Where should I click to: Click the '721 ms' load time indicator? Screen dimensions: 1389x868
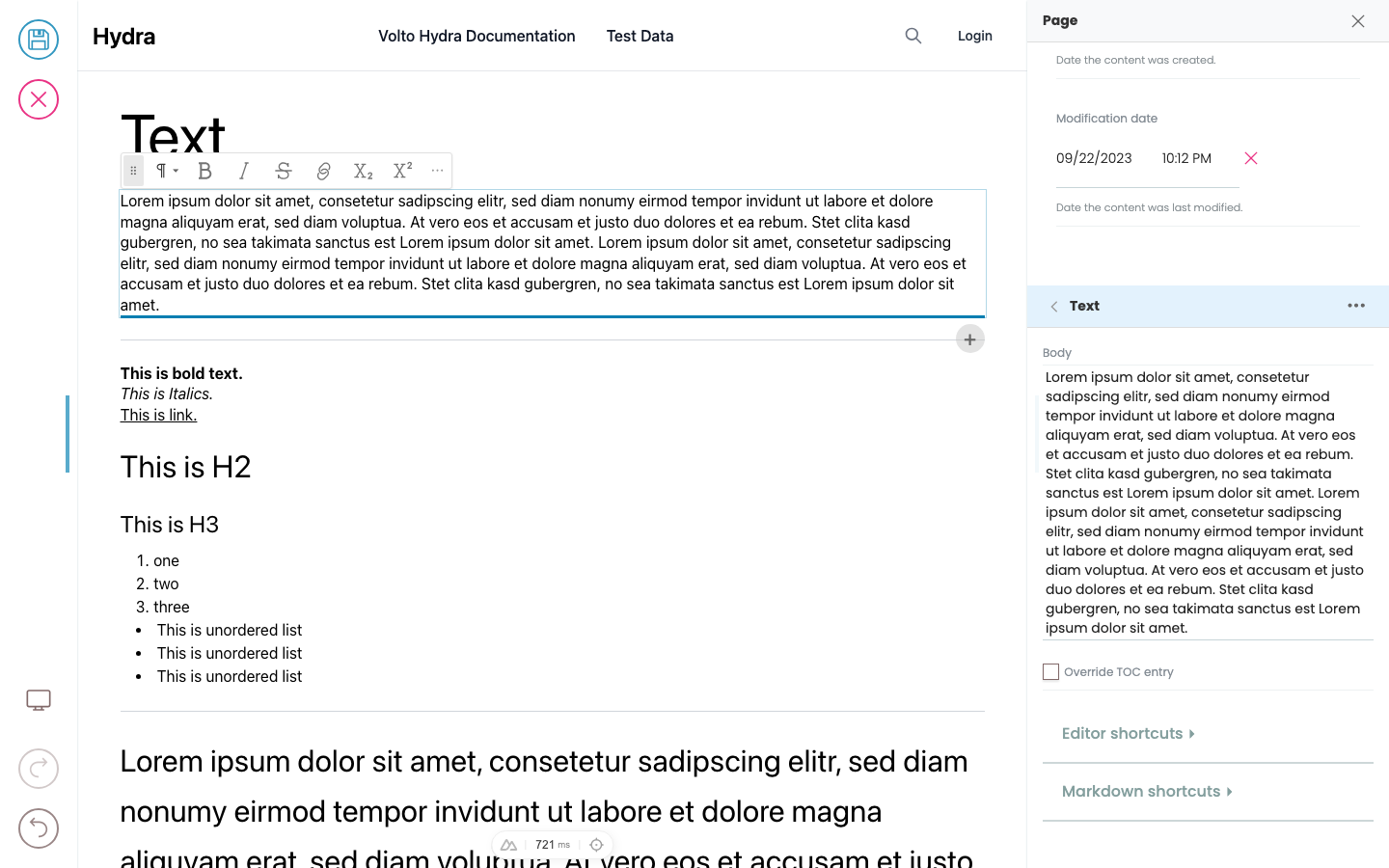point(553,845)
